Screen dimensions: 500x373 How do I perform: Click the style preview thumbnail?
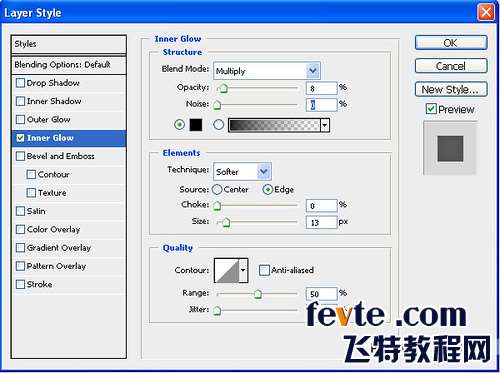pos(450,148)
